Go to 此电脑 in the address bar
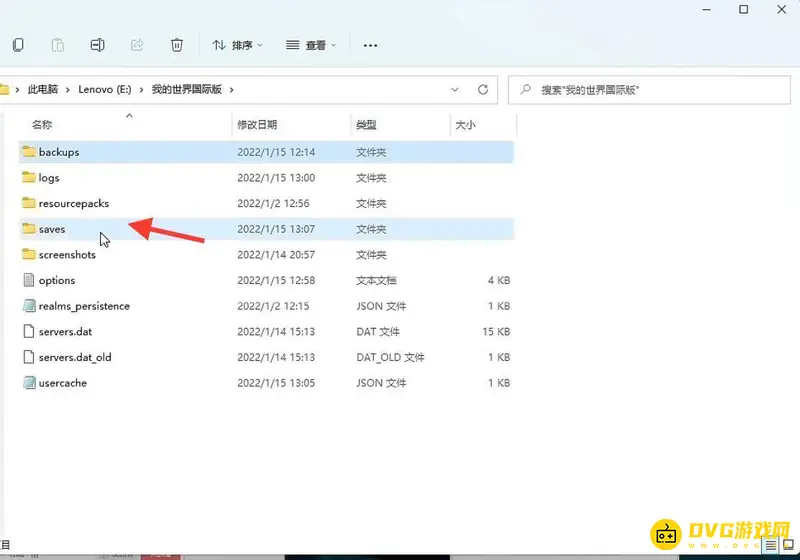Screen dimensions: 800x560 pyautogui.click(x=42, y=89)
